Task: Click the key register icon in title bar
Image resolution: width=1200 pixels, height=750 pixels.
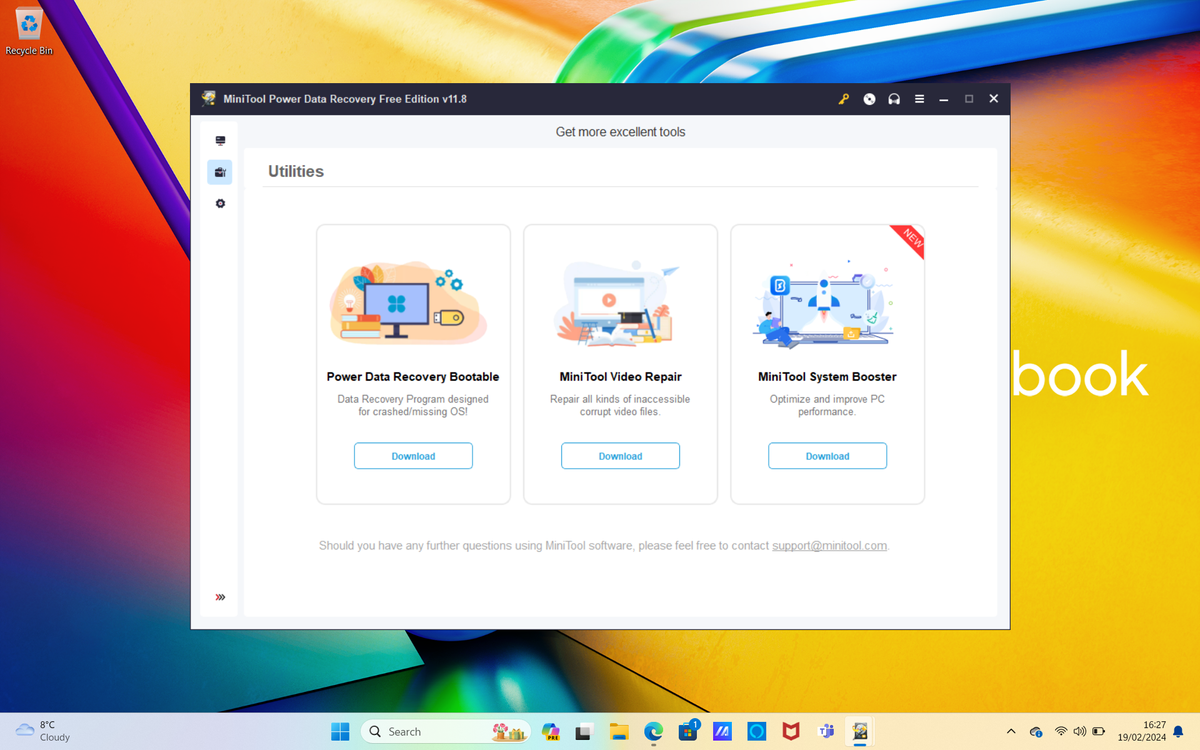Action: (x=844, y=99)
